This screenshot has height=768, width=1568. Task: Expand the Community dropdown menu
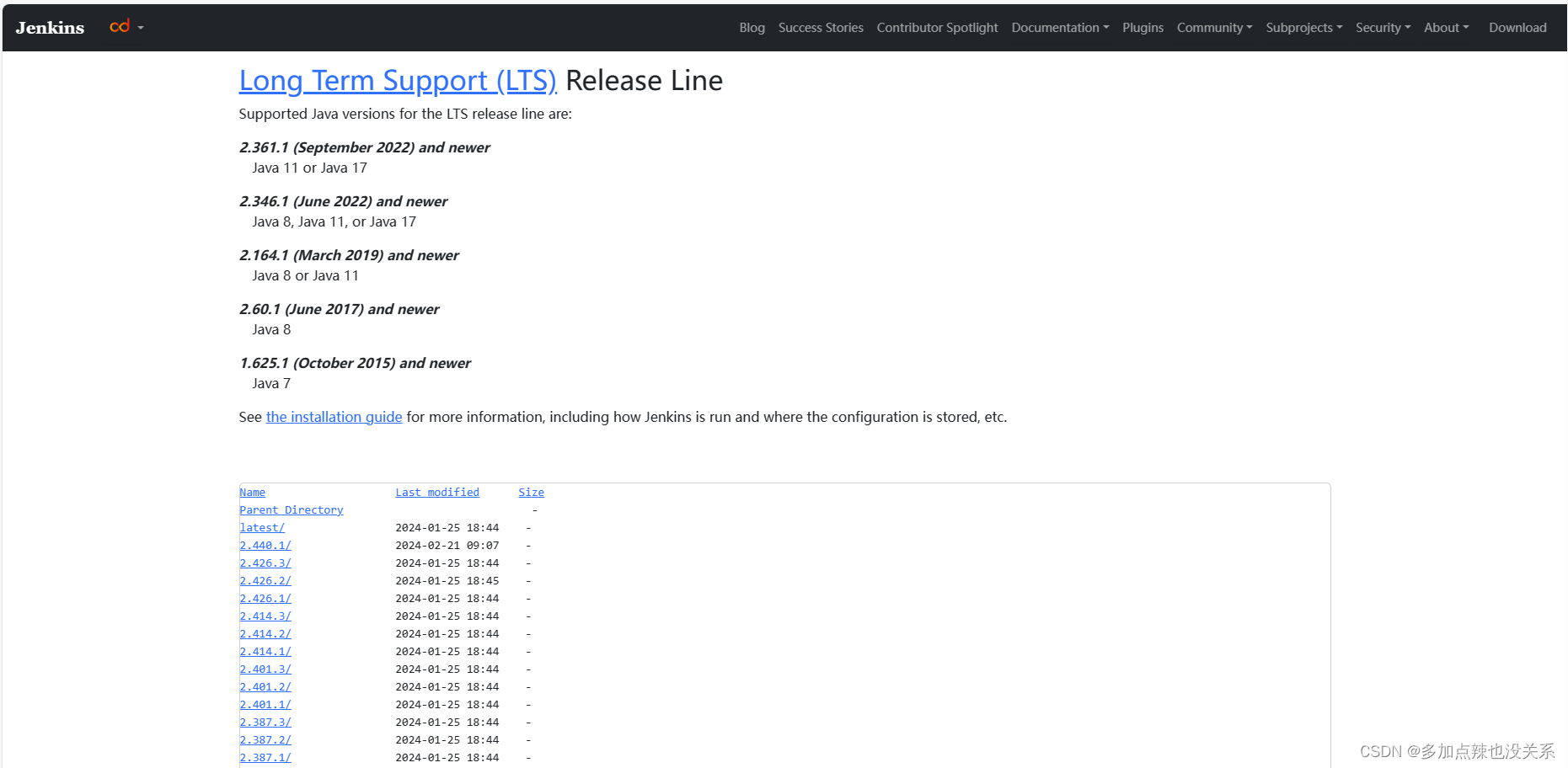(x=1214, y=28)
